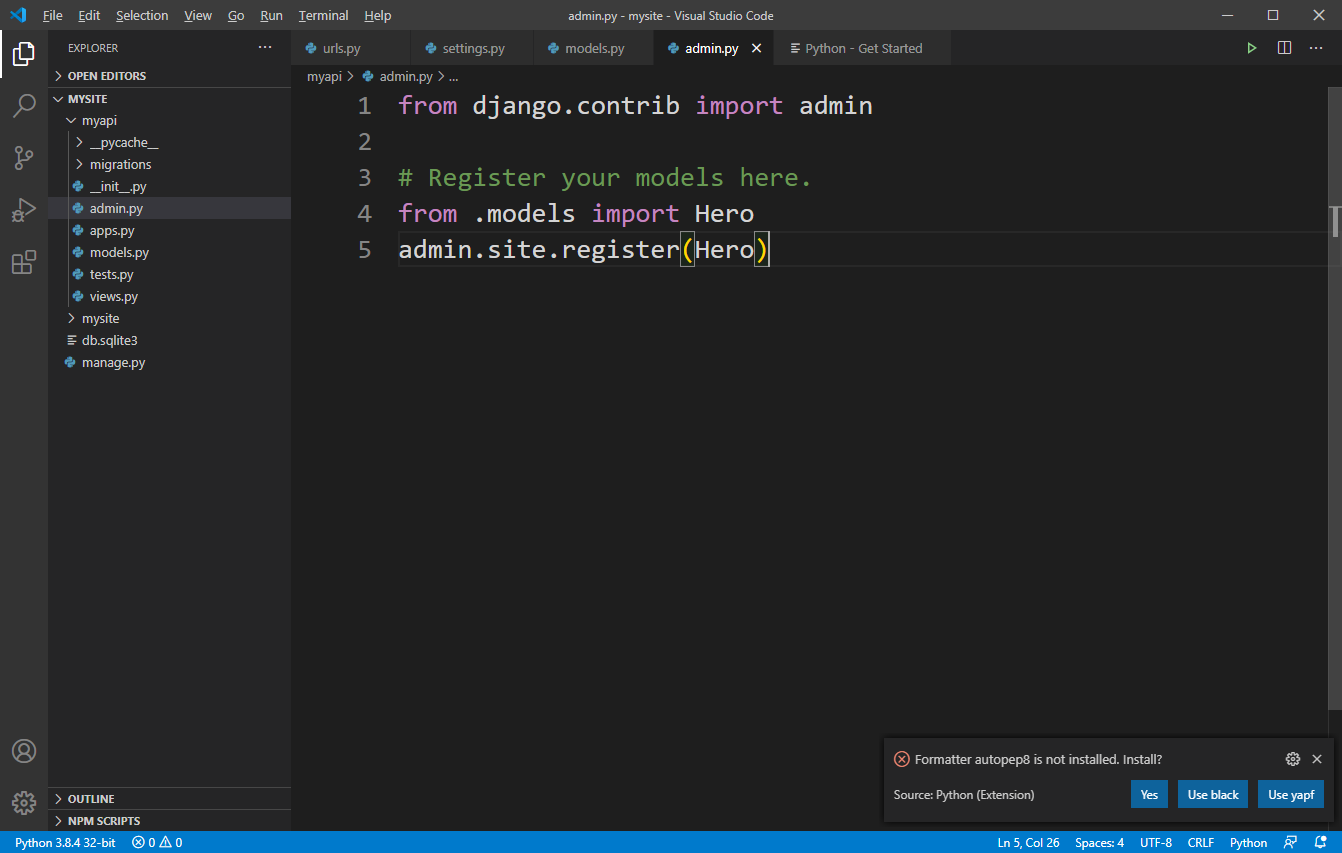Screen dimensions: 1342x853
Task: Click Ln 5, Col 26 position indicator
Action: (x=1028, y=842)
